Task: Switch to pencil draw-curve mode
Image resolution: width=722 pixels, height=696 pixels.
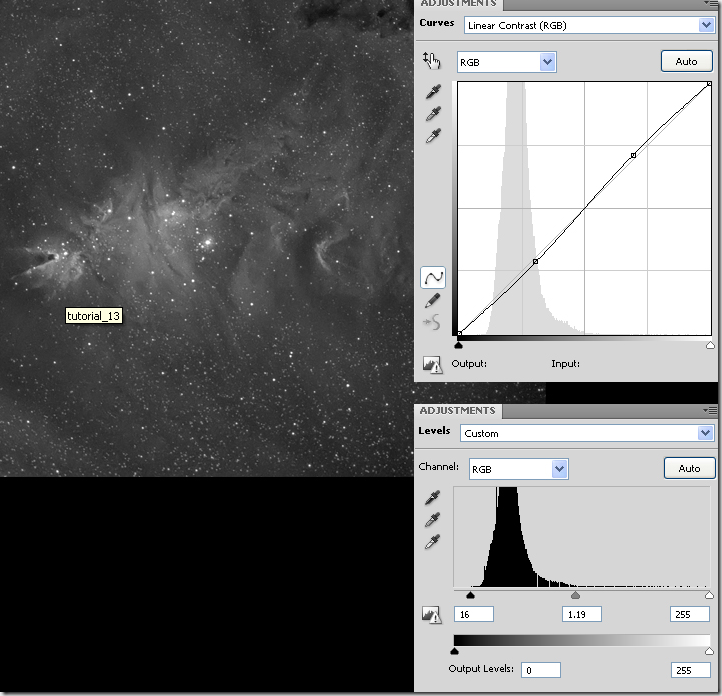Action: [x=432, y=301]
